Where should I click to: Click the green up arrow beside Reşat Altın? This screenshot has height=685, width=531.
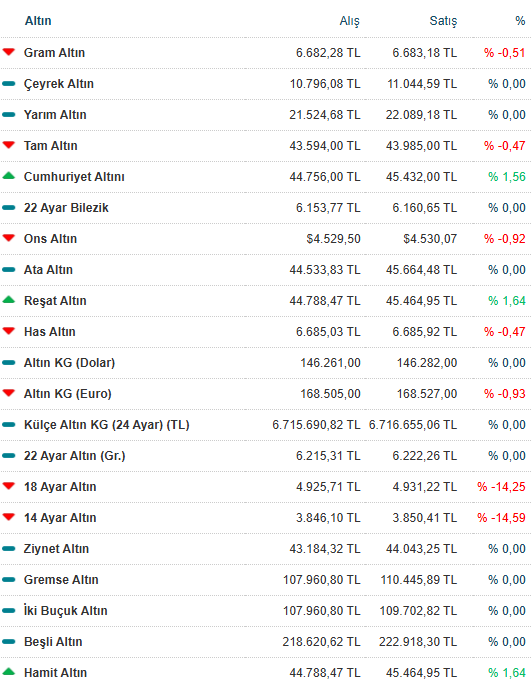point(9,300)
